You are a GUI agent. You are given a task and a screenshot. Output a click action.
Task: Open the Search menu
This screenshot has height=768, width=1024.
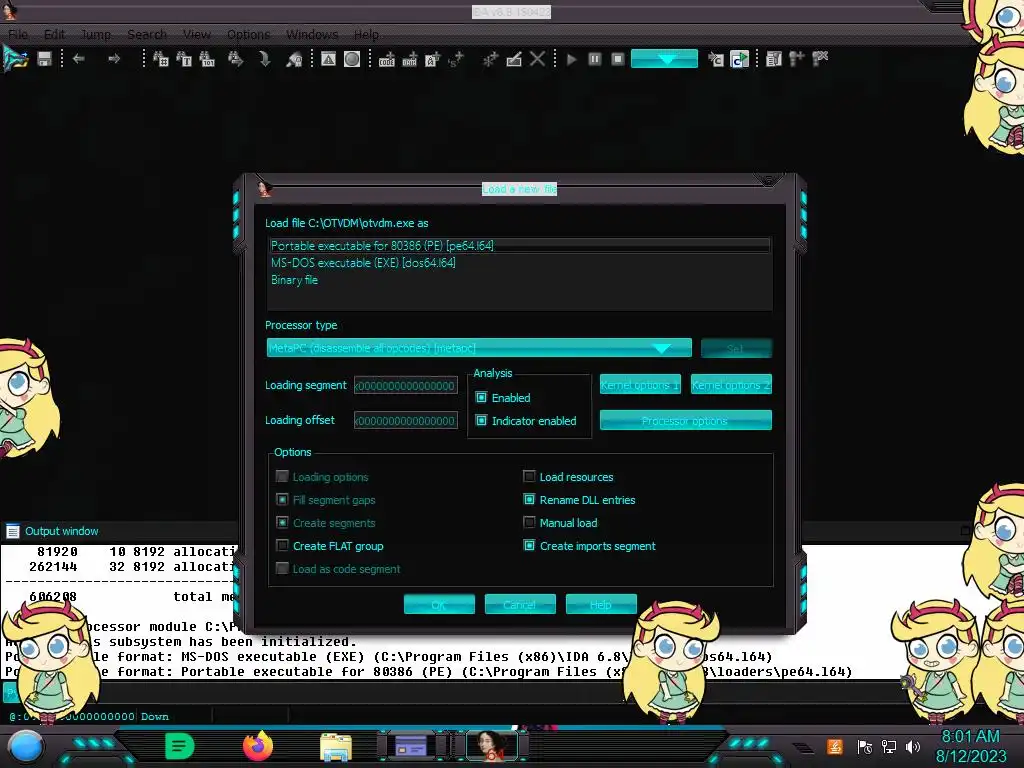click(147, 34)
